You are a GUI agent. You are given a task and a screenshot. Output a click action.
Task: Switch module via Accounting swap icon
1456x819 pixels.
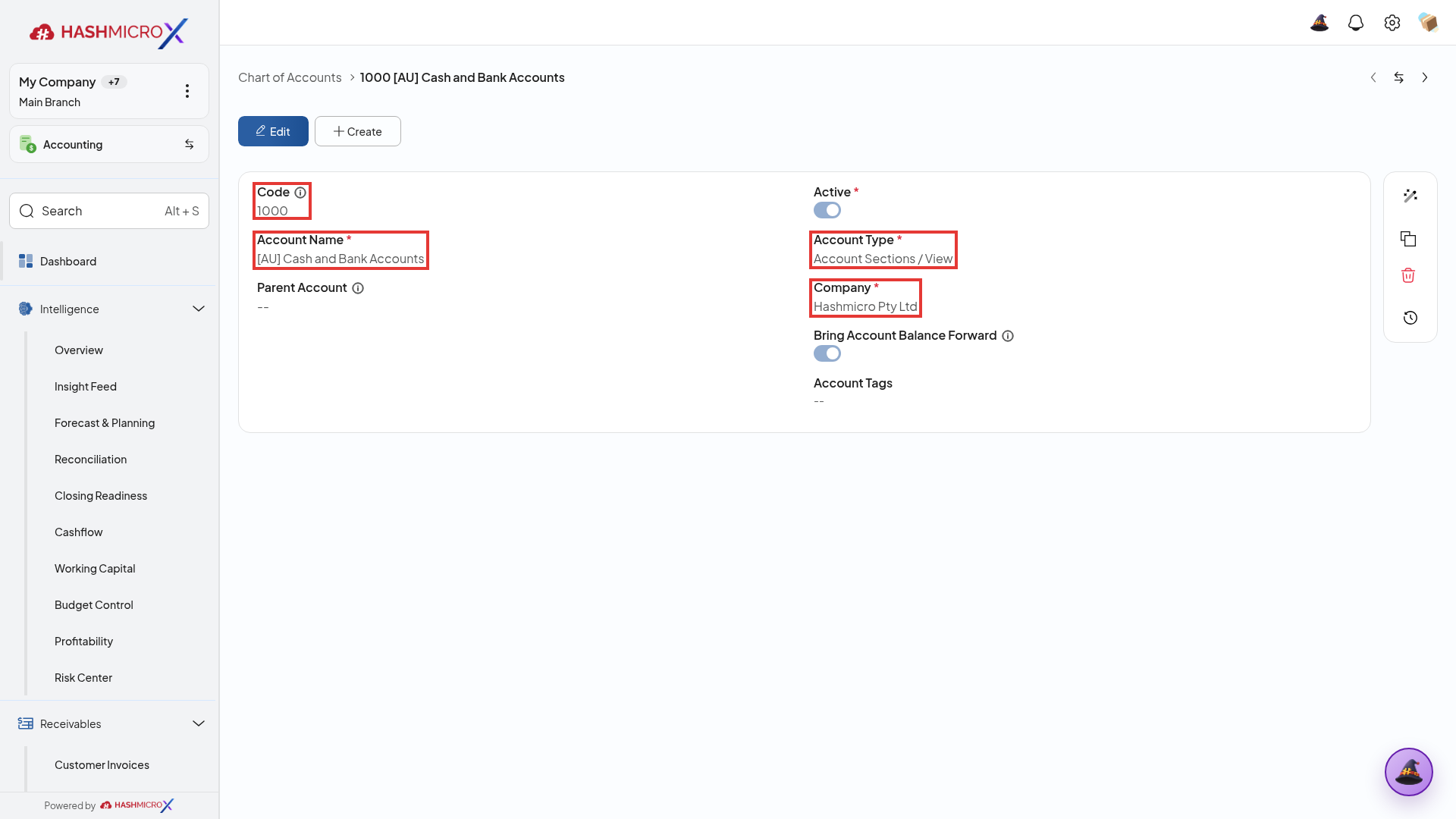click(x=190, y=144)
